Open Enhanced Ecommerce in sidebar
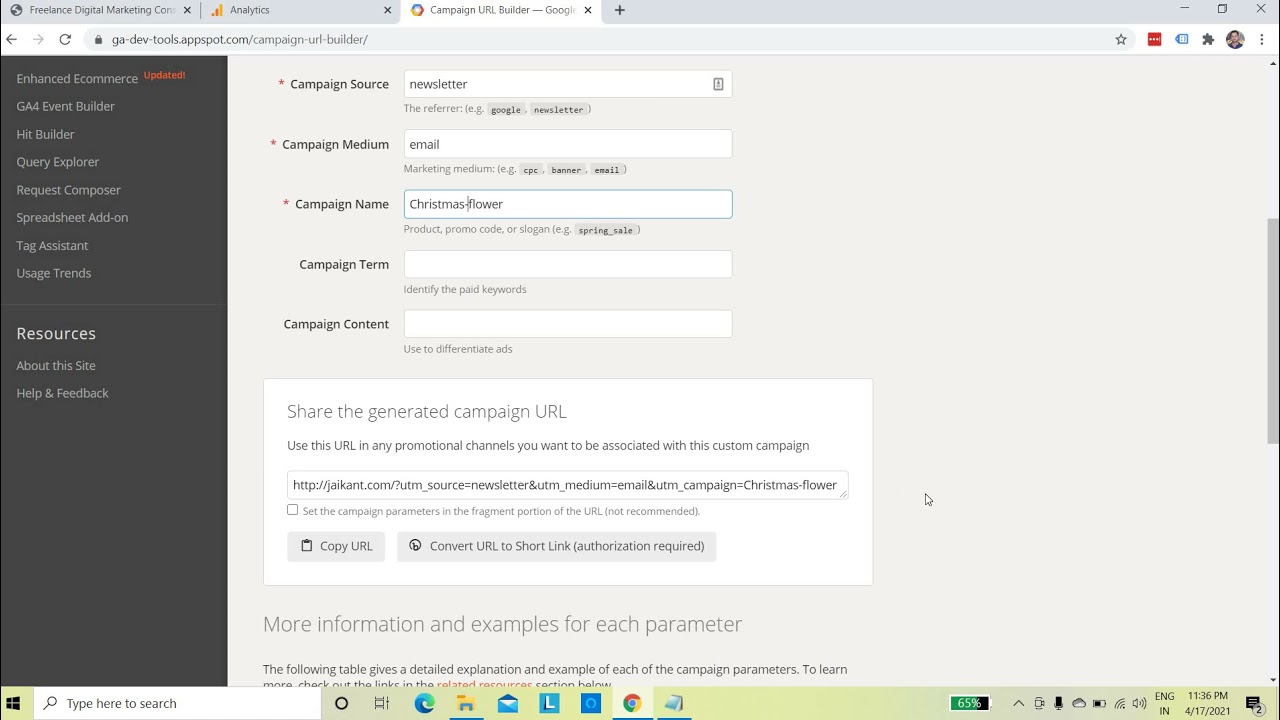The image size is (1280, 720). coord(77,78)
